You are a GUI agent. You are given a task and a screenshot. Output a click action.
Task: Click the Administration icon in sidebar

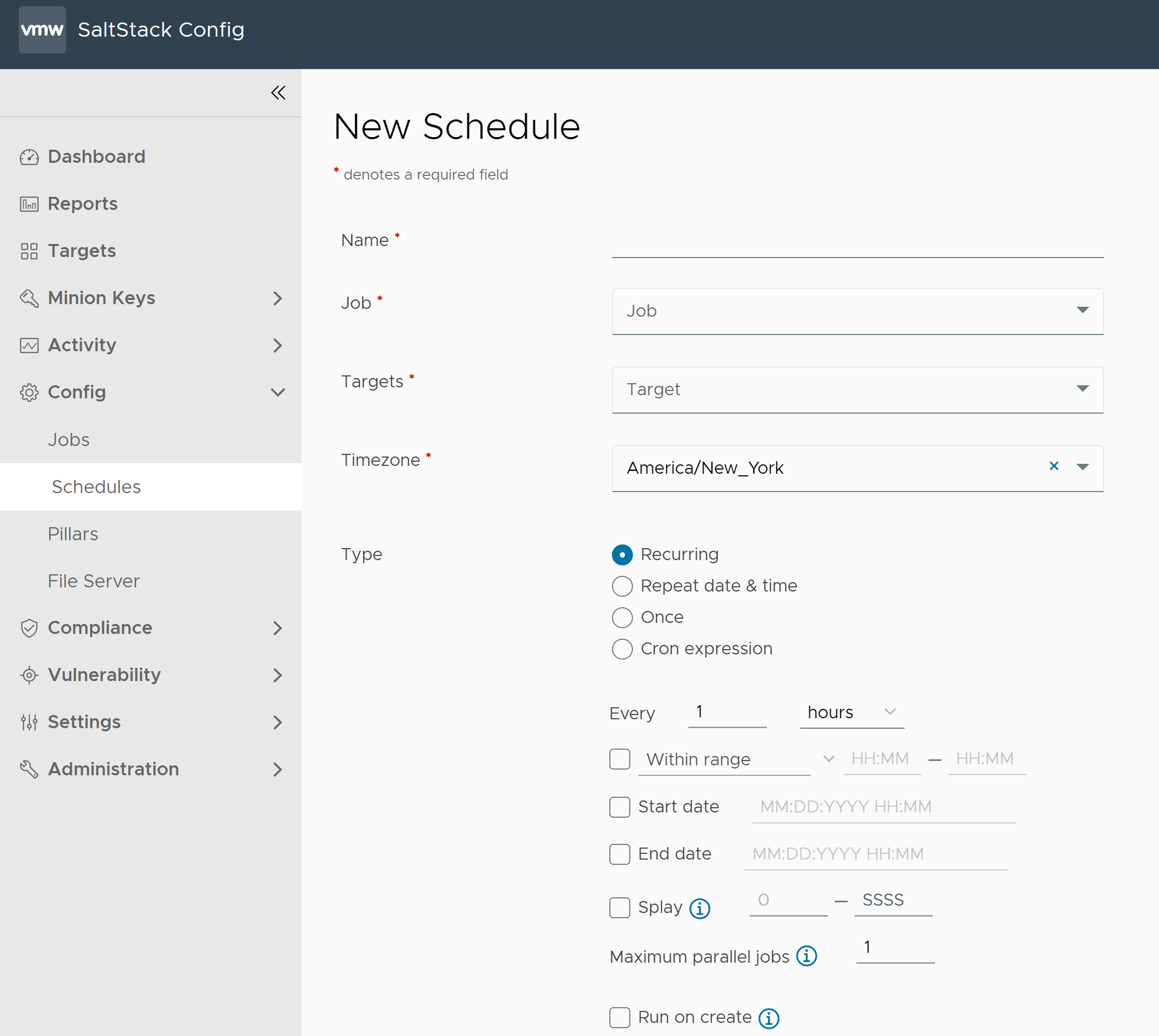point(27,768)
